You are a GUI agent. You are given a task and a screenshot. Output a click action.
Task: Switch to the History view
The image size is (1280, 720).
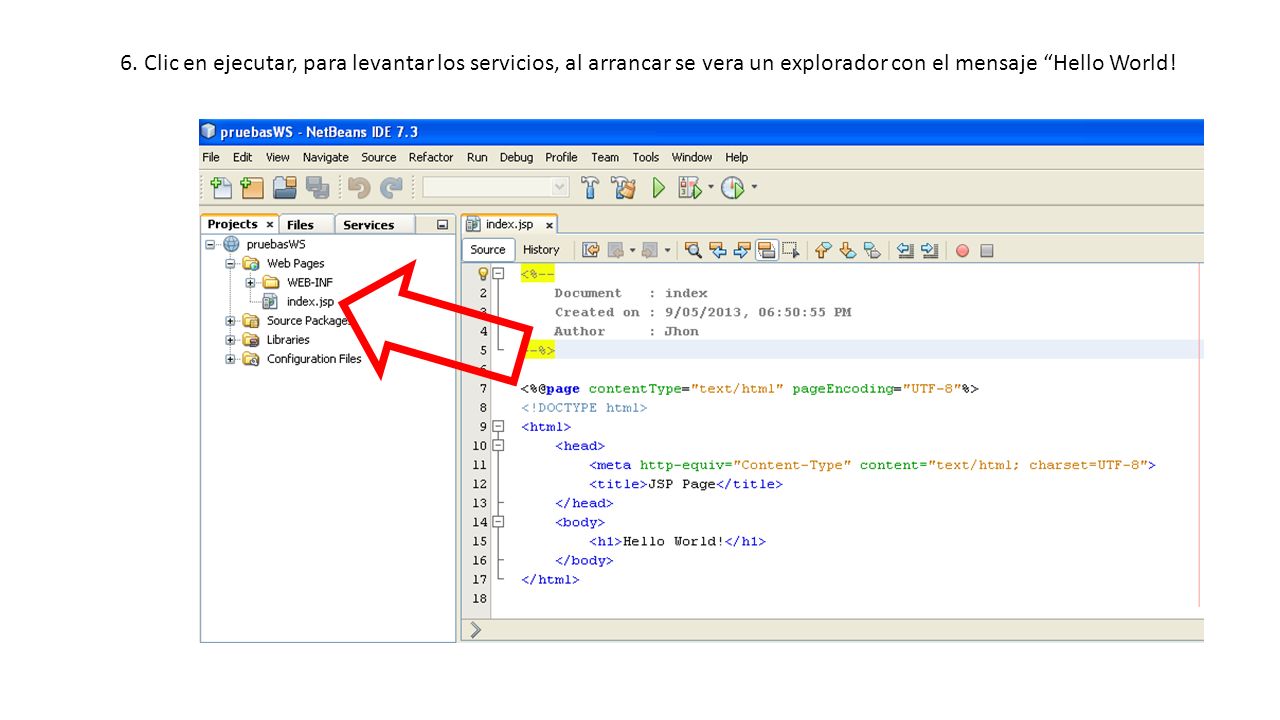tap(541, 250)
